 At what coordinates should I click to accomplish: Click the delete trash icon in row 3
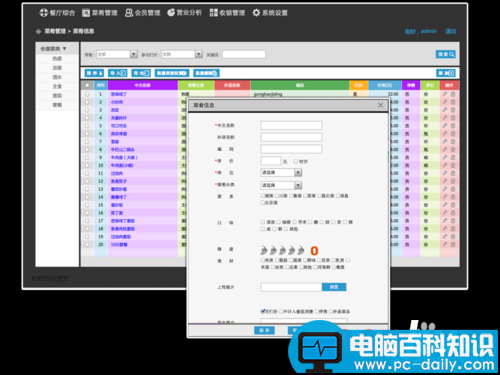click(x=453, y=110)
